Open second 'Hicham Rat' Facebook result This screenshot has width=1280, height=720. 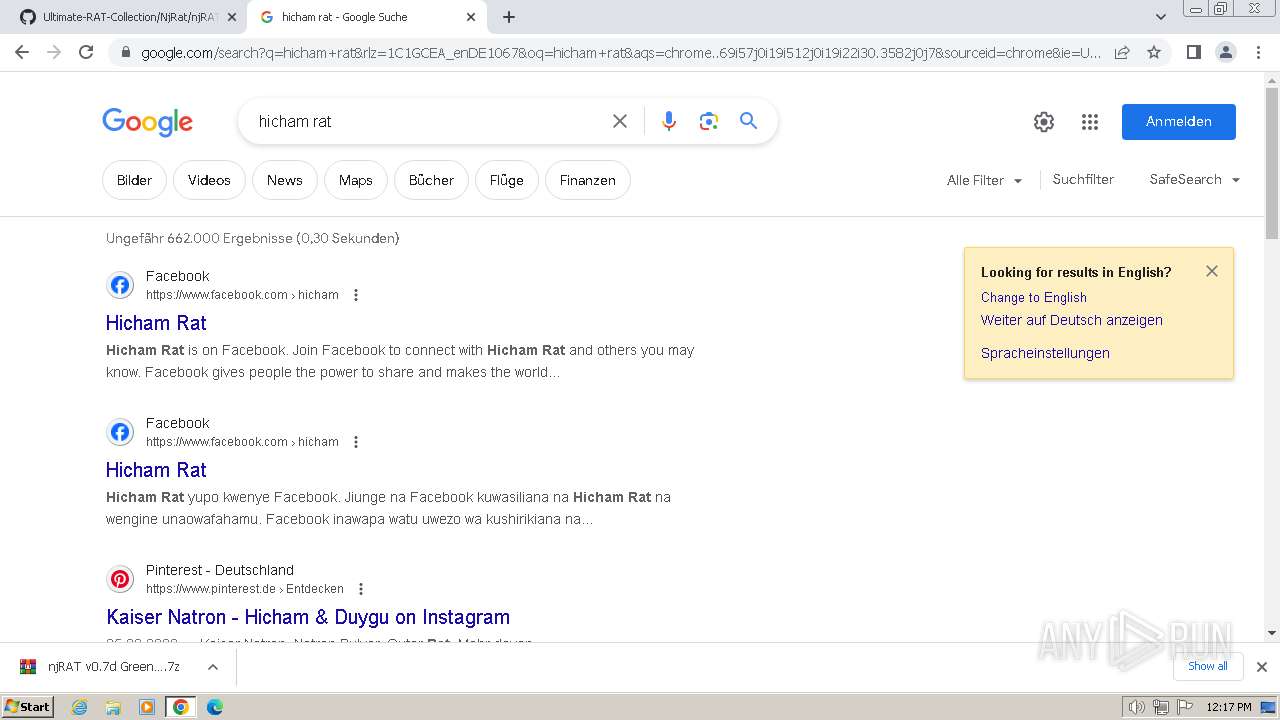pyautogui.click(x=156, y=470)
